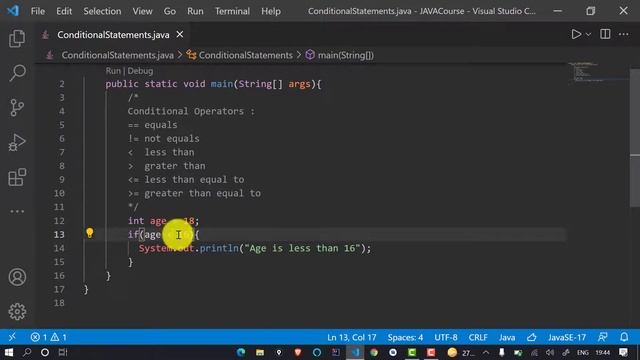Screen dimensions: 640x360
Task: Close the ConditionalStatements.java tab
Action: (180, 35)
